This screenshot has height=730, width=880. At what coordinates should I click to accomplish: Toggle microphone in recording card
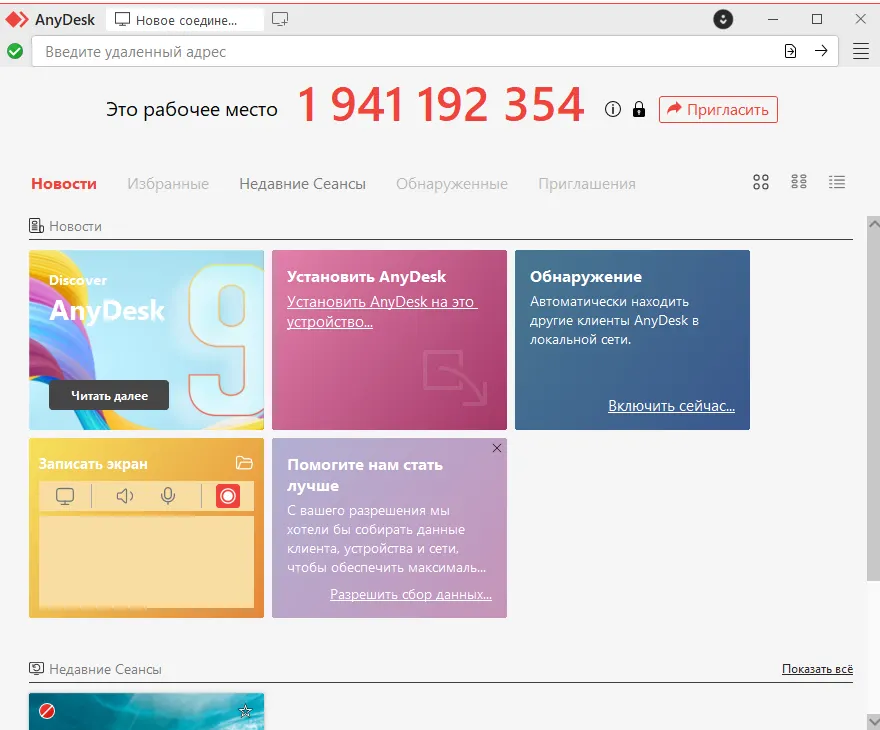(x=168, y=496)
